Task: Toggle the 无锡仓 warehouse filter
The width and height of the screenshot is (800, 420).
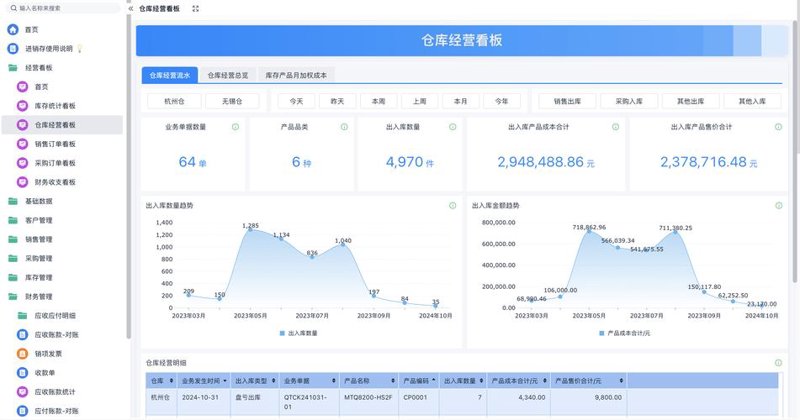Action: click(232, 101)
